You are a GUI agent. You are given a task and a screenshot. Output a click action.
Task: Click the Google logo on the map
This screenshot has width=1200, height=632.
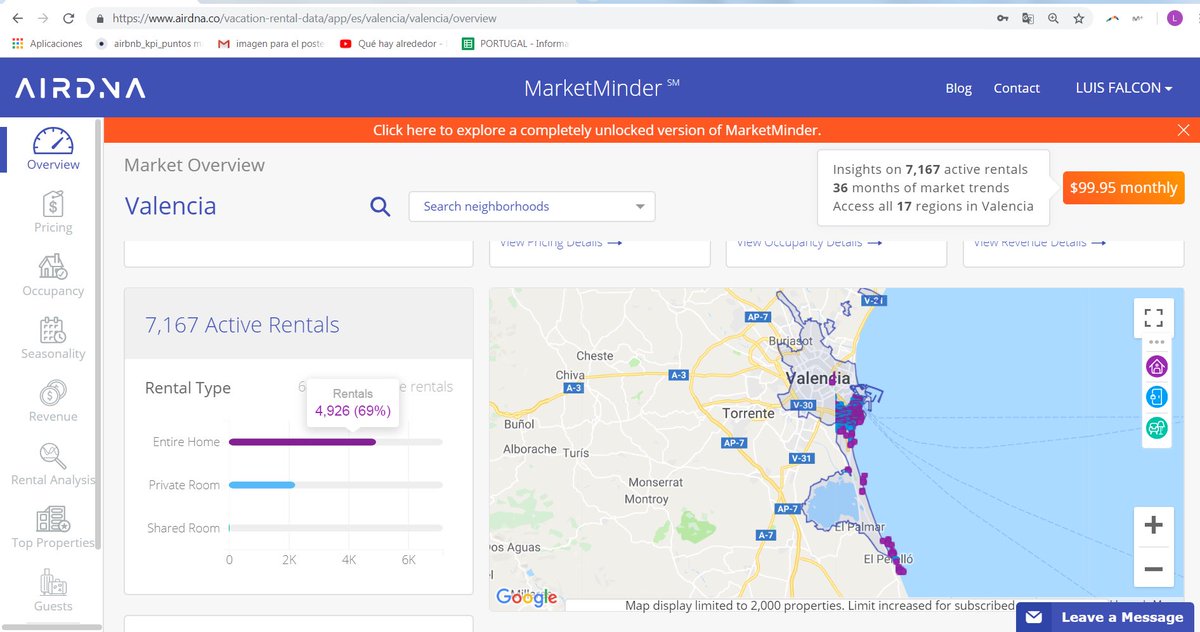526,597
